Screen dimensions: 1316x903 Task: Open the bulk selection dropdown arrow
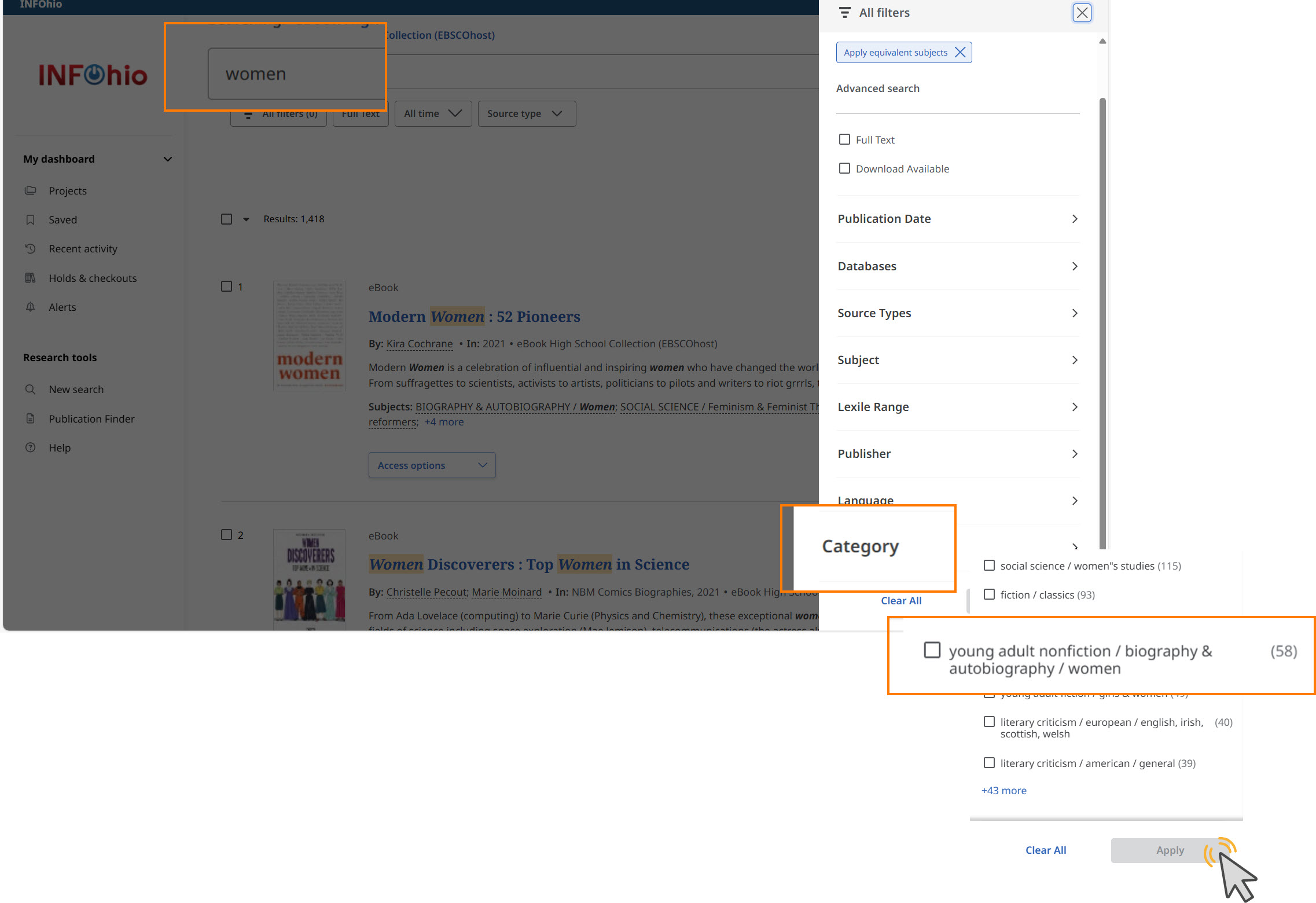246,219
